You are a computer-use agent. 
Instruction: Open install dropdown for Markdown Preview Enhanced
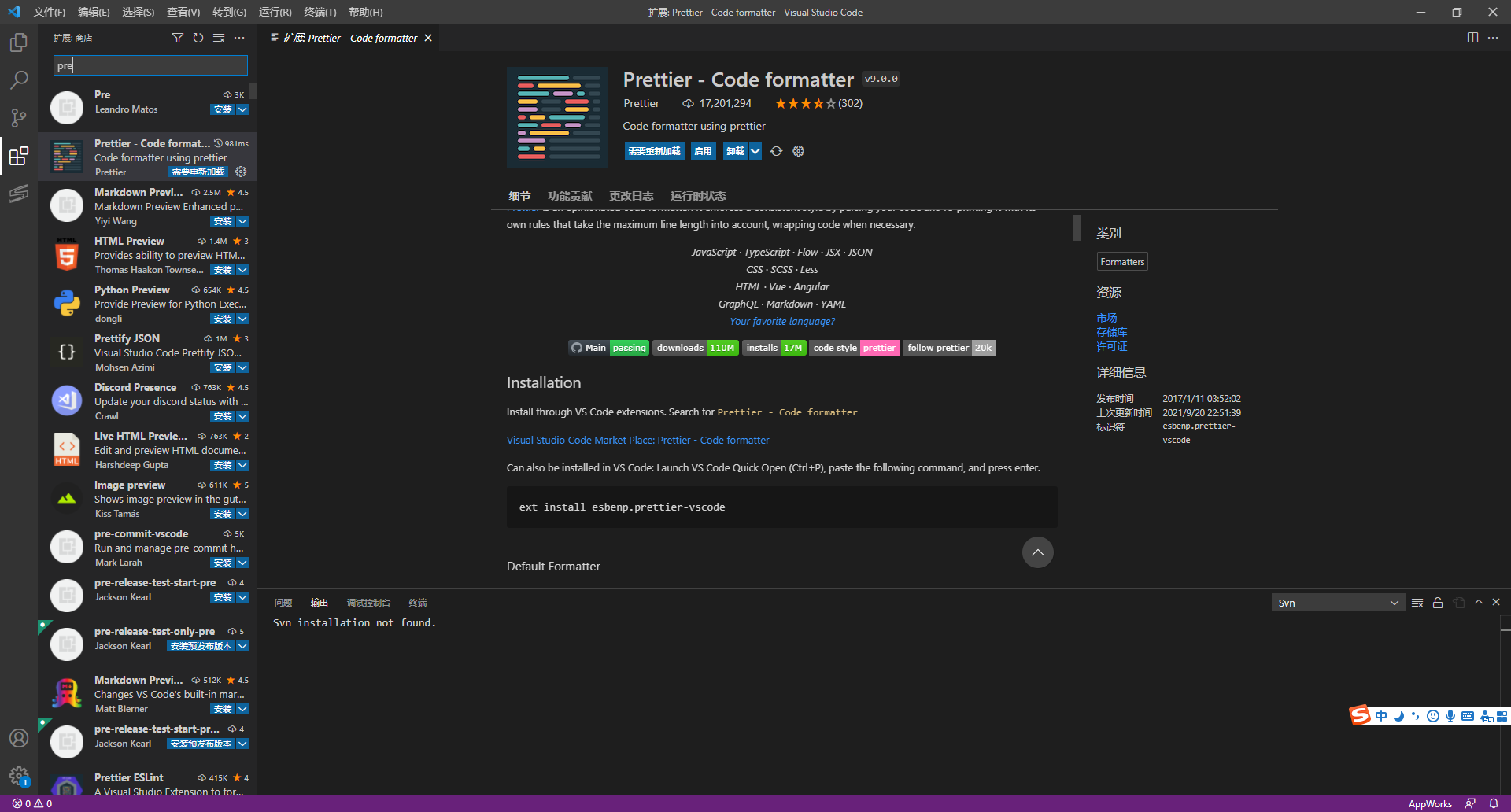click(x=242, y=221)
